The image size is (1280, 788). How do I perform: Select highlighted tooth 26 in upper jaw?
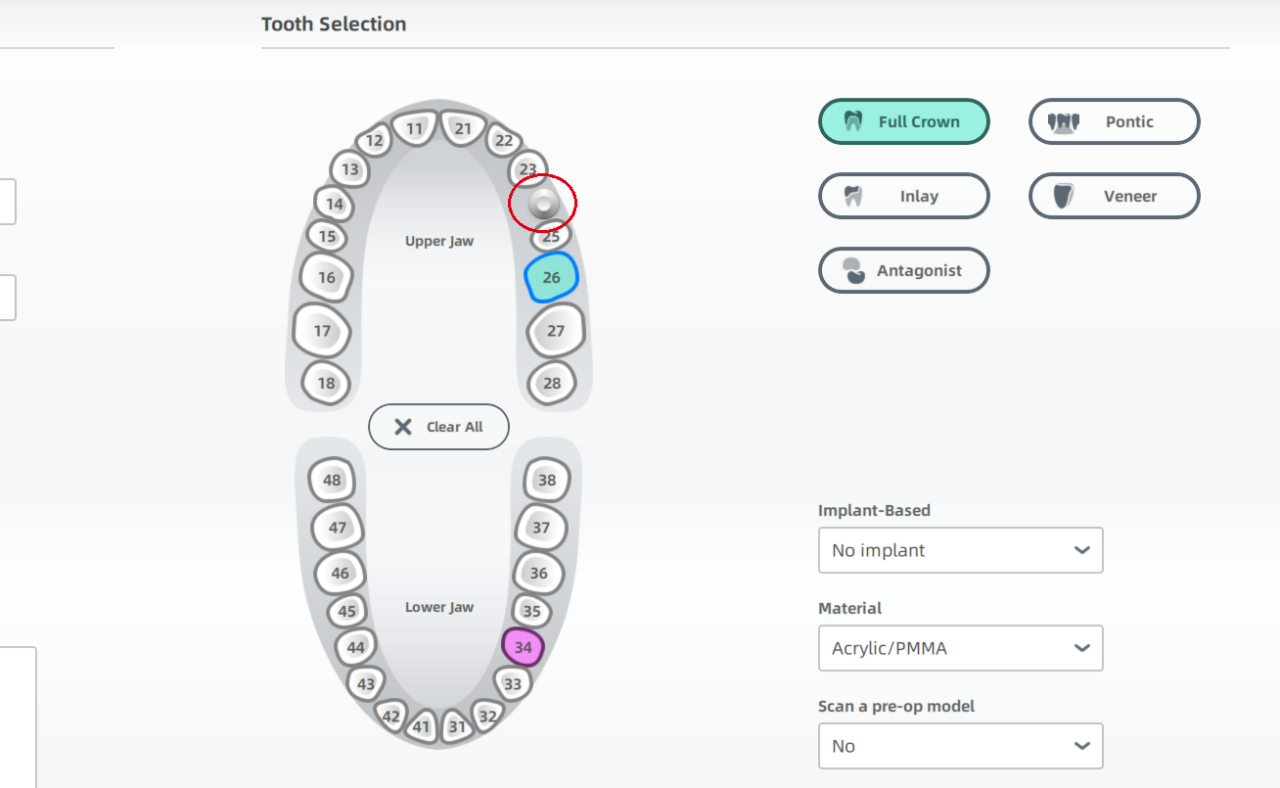[551, 277]
